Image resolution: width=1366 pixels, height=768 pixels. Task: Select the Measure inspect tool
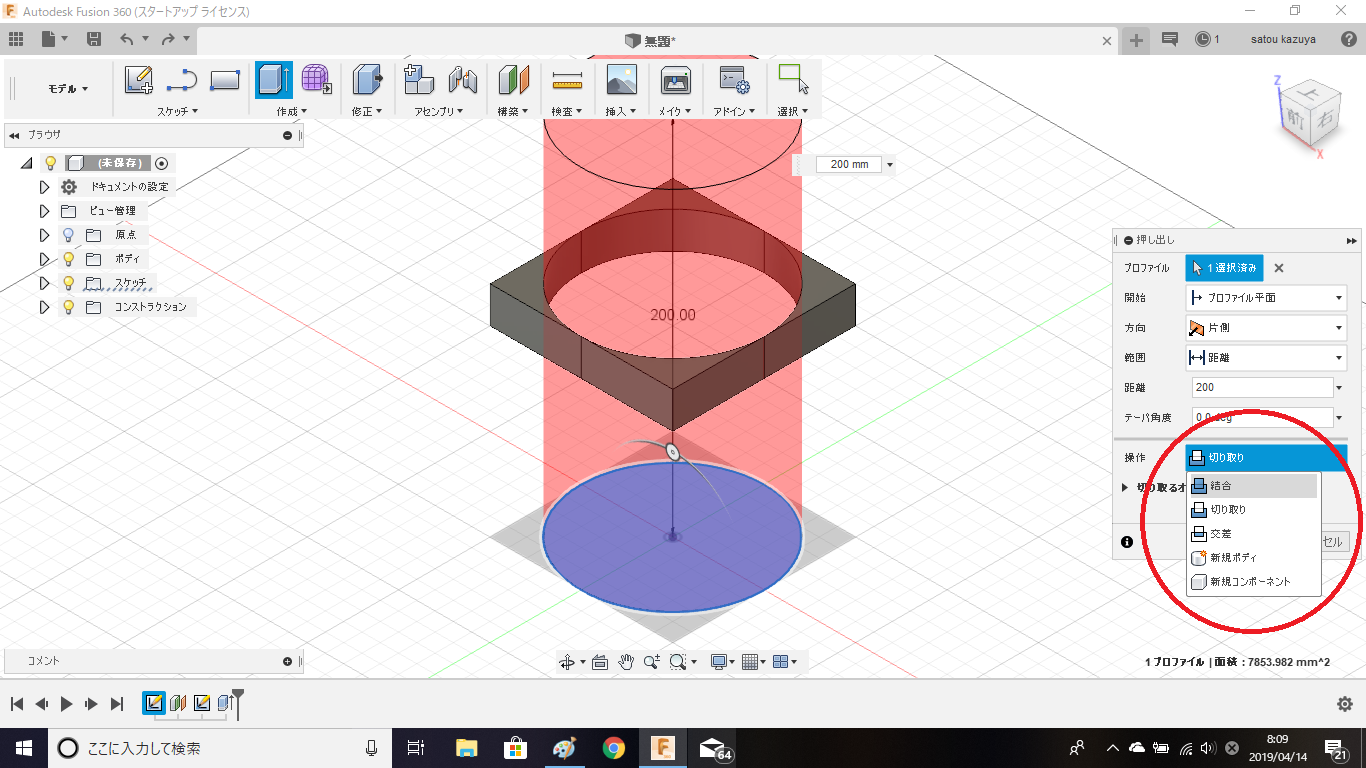(x=567, y=80)
